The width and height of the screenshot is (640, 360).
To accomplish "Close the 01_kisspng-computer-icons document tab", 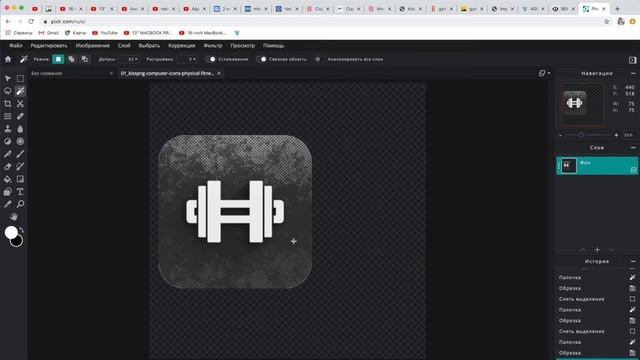I will [x=219, y=73].
